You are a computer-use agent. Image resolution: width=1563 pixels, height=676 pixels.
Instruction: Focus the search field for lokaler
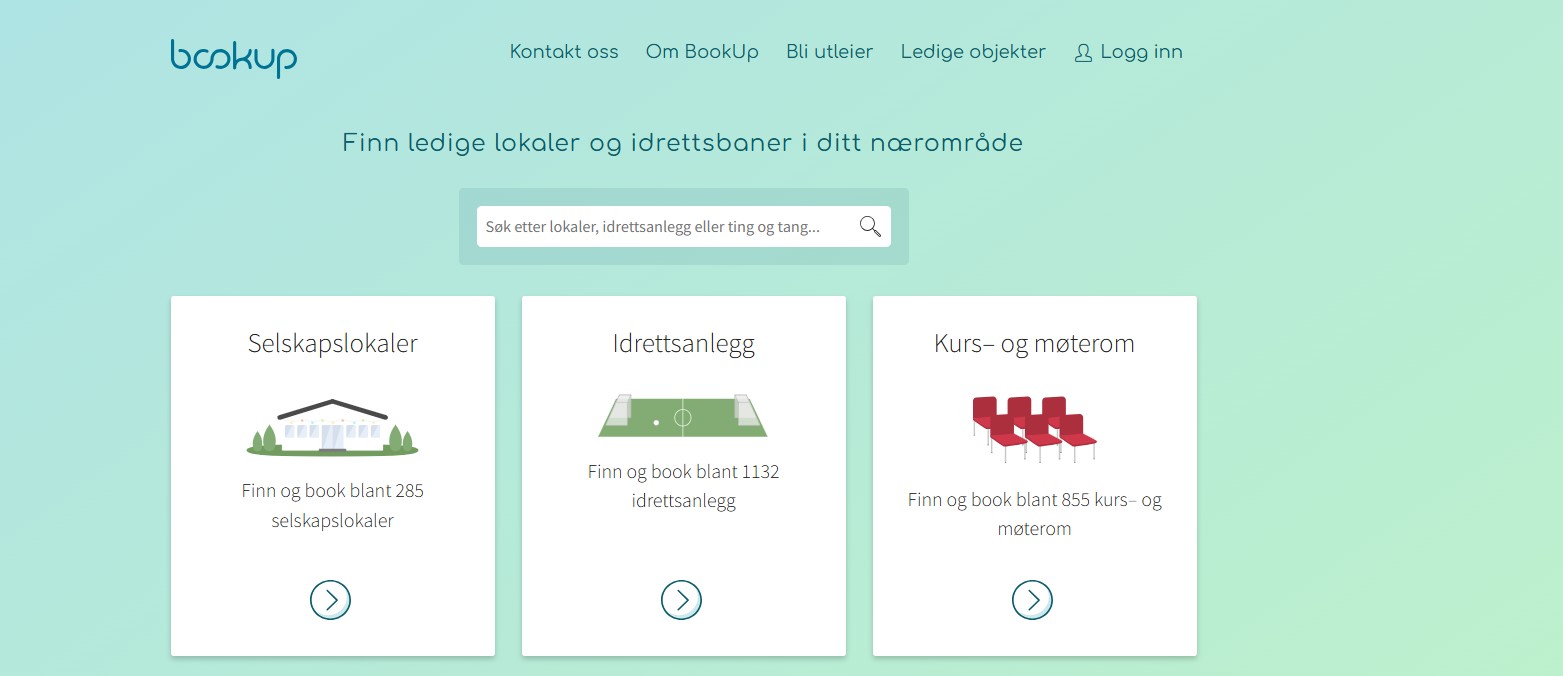pos(660,227)
